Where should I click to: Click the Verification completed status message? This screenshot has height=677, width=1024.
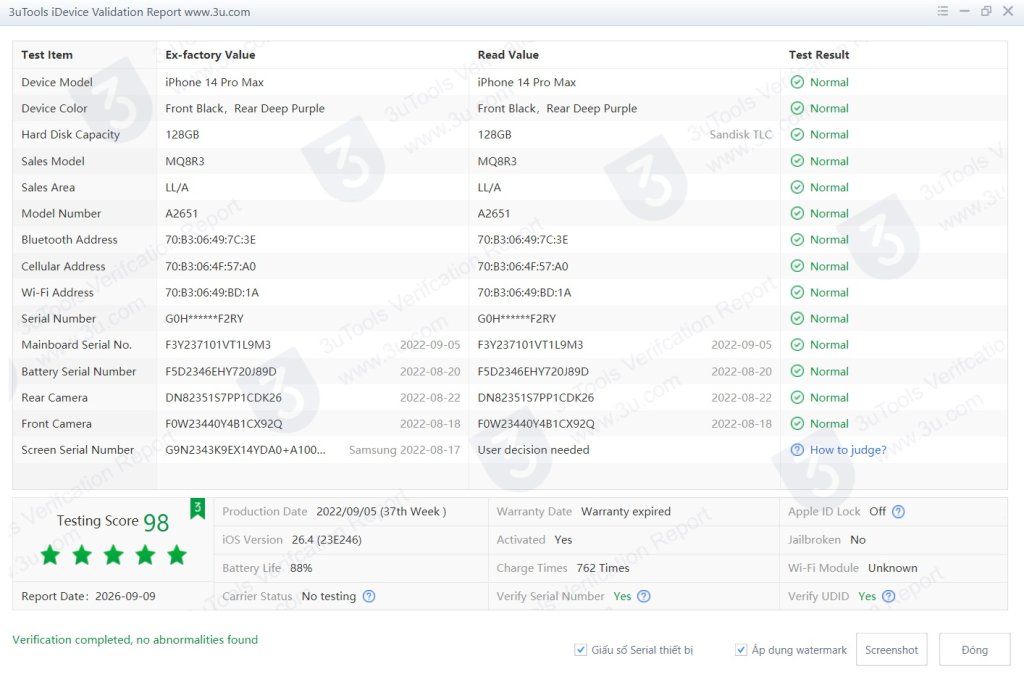(x=135, y=640)
